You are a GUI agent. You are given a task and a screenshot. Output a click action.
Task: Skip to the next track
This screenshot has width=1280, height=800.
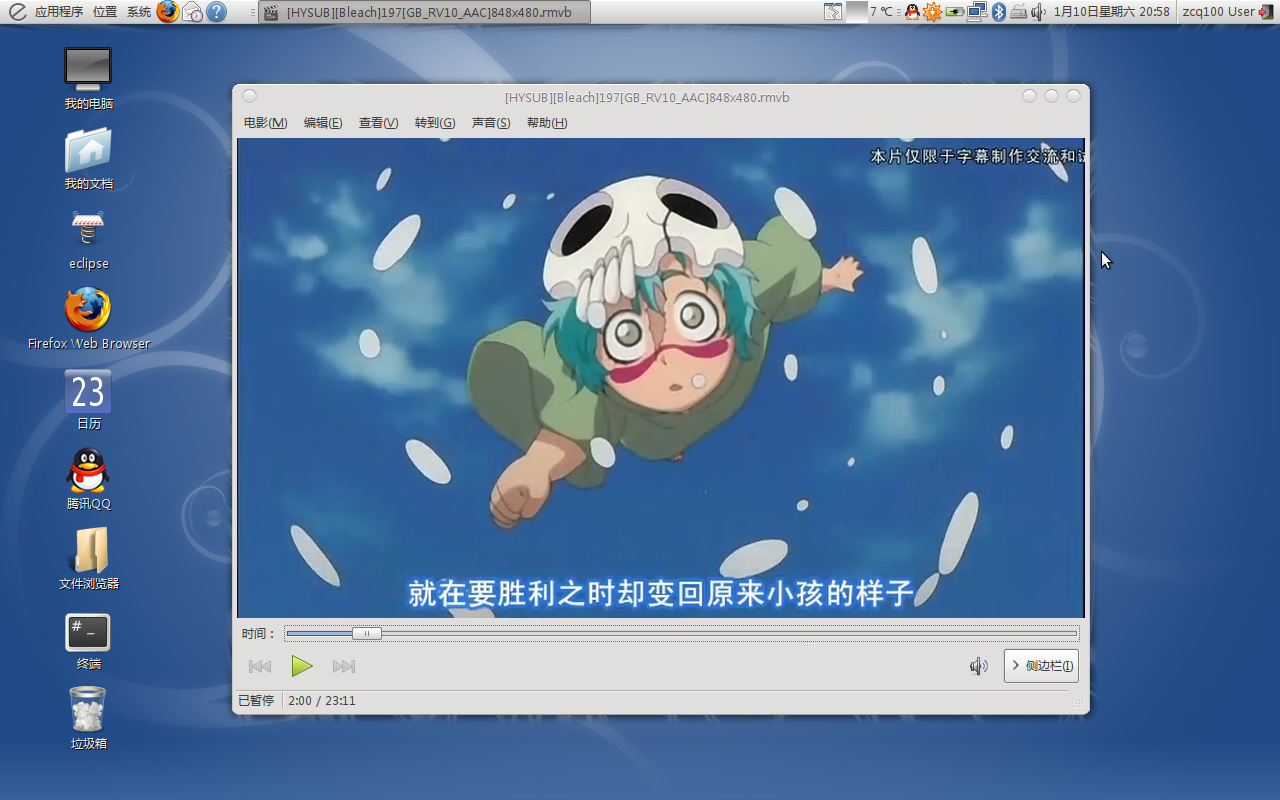click(344, 666)
